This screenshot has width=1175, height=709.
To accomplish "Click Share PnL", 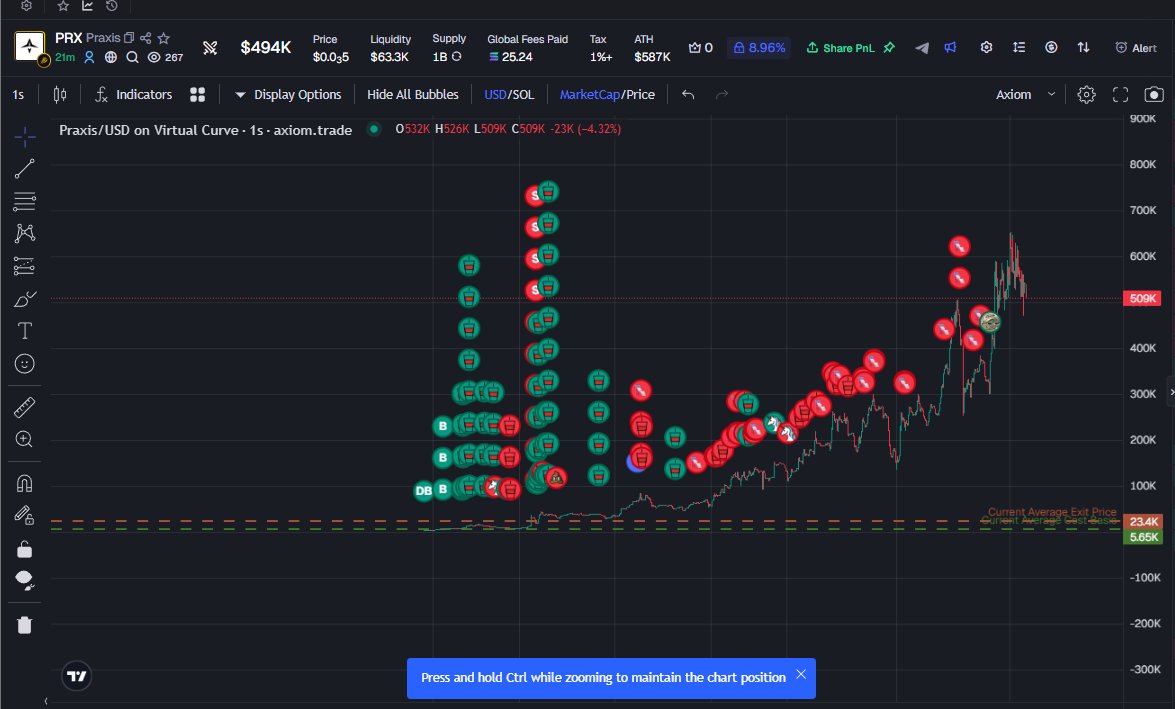I will 841,48.
